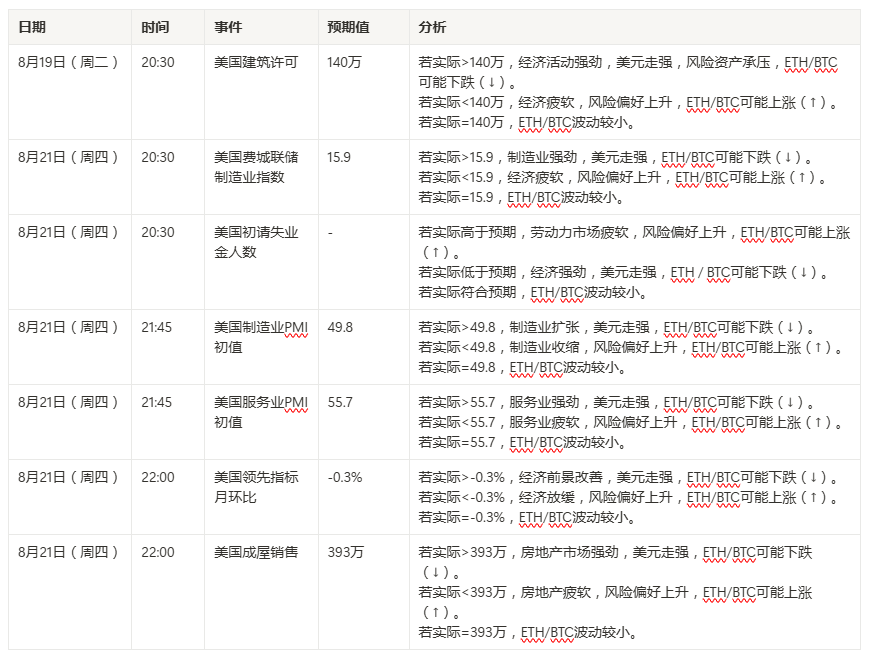Click the 分析 column header
This screenshot has width=874, height=656.
click(433, 27)
